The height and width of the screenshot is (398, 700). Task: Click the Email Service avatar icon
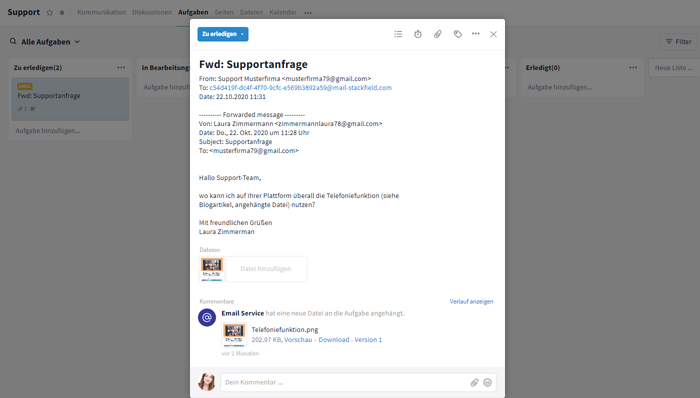pos(207,318)
